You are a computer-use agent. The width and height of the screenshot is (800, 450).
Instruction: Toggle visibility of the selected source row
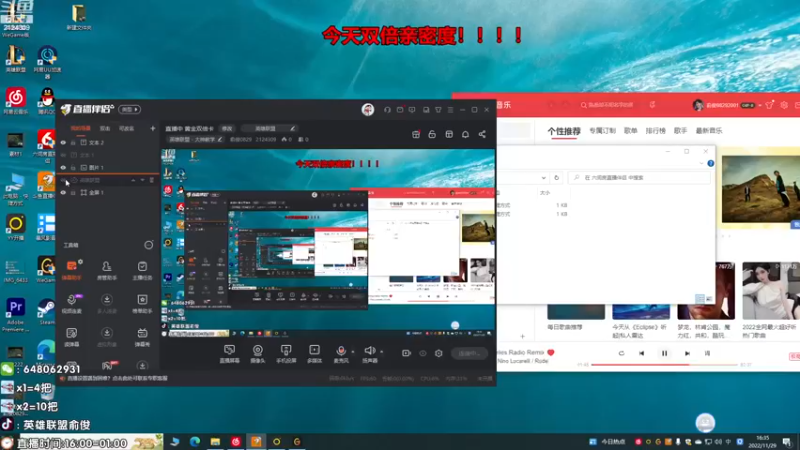coord(63,180)
